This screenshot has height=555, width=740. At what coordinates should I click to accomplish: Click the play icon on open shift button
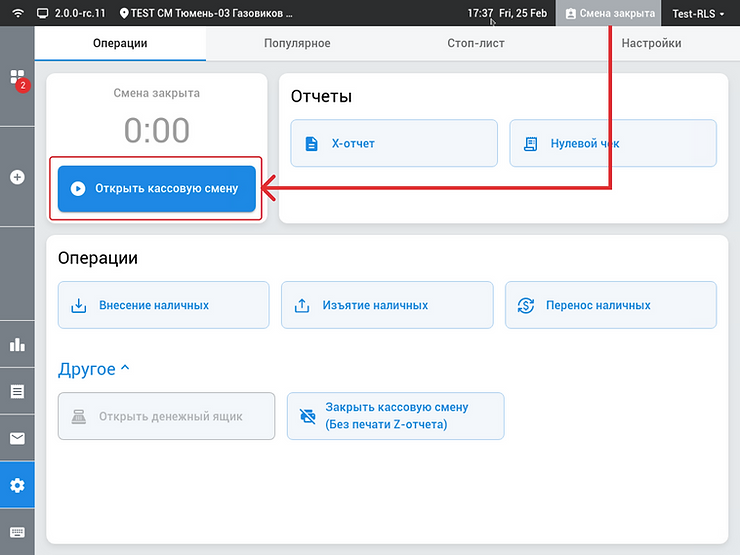click(78, 188)
